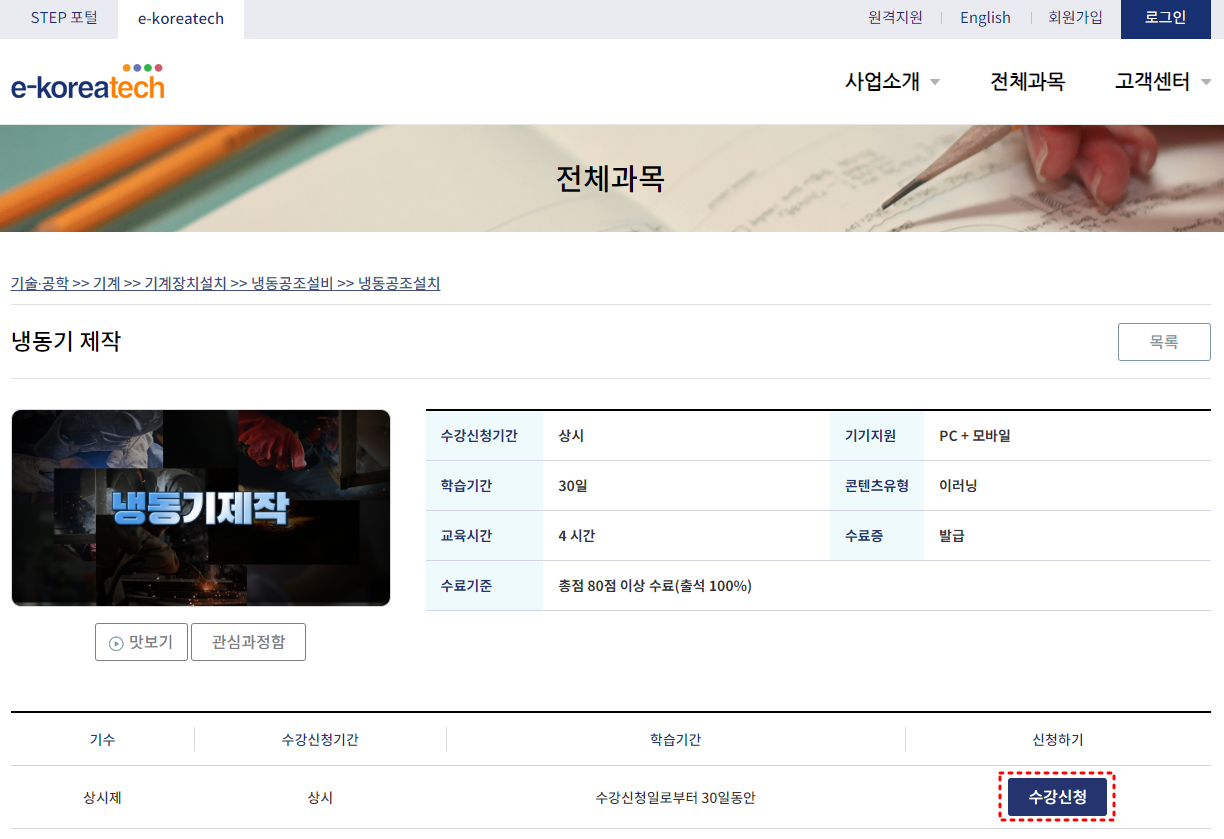The image size is (1224, 839).
Task: Click the 콘텐츠유형 label
Action: [877, 486]
